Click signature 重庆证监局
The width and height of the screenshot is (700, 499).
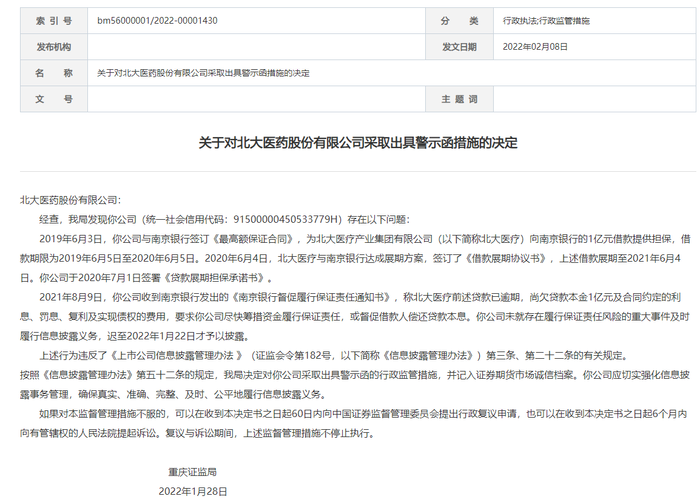coord(192,472)
